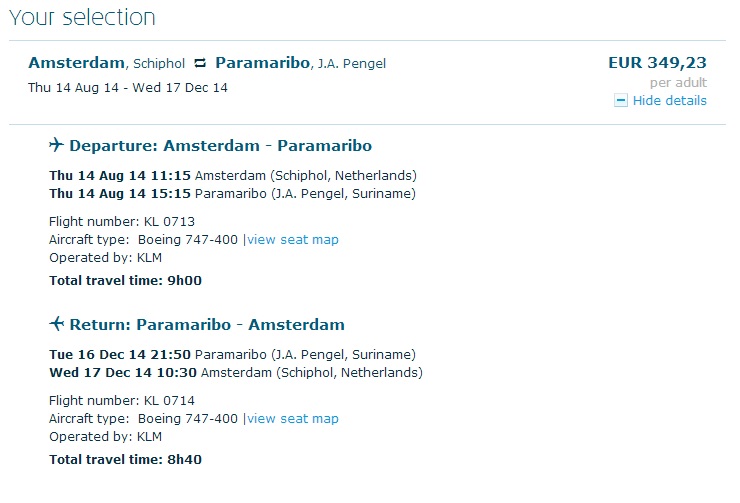Click the Thu 14 Aug 14 11:15 departure time

point(120,176)
